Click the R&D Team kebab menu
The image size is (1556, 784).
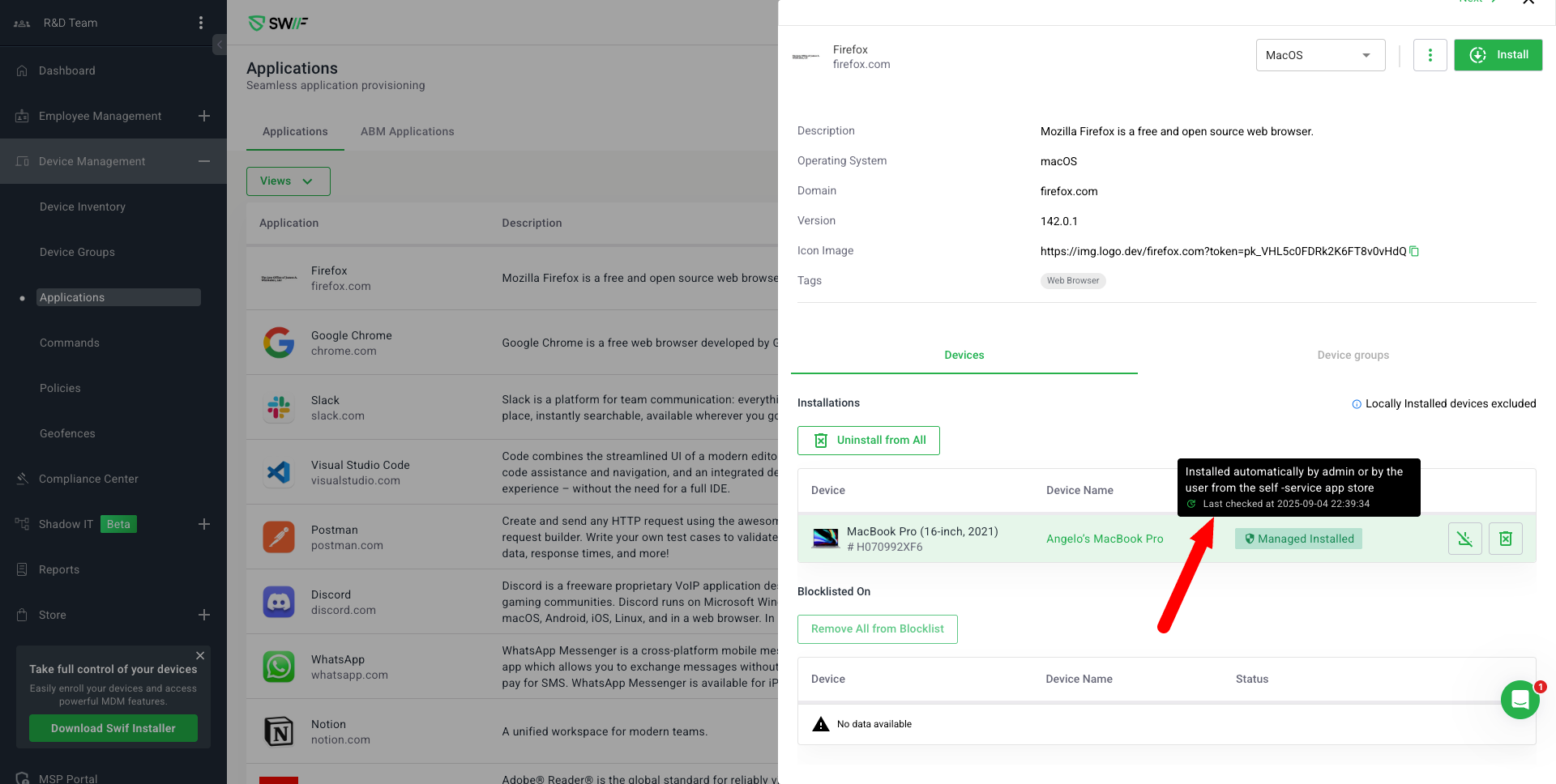(x=201, y=23)
